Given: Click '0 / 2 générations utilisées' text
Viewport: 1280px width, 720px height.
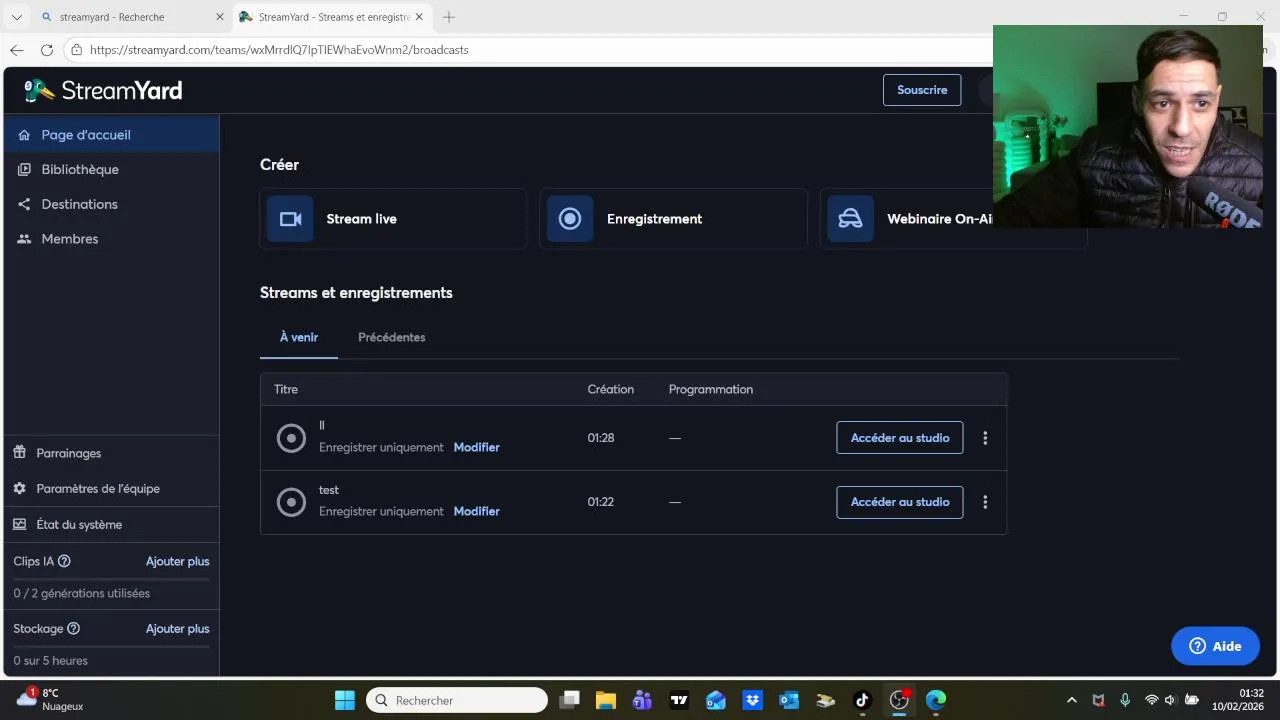Looking at the screenshot, I should click(x=82, y=594).
